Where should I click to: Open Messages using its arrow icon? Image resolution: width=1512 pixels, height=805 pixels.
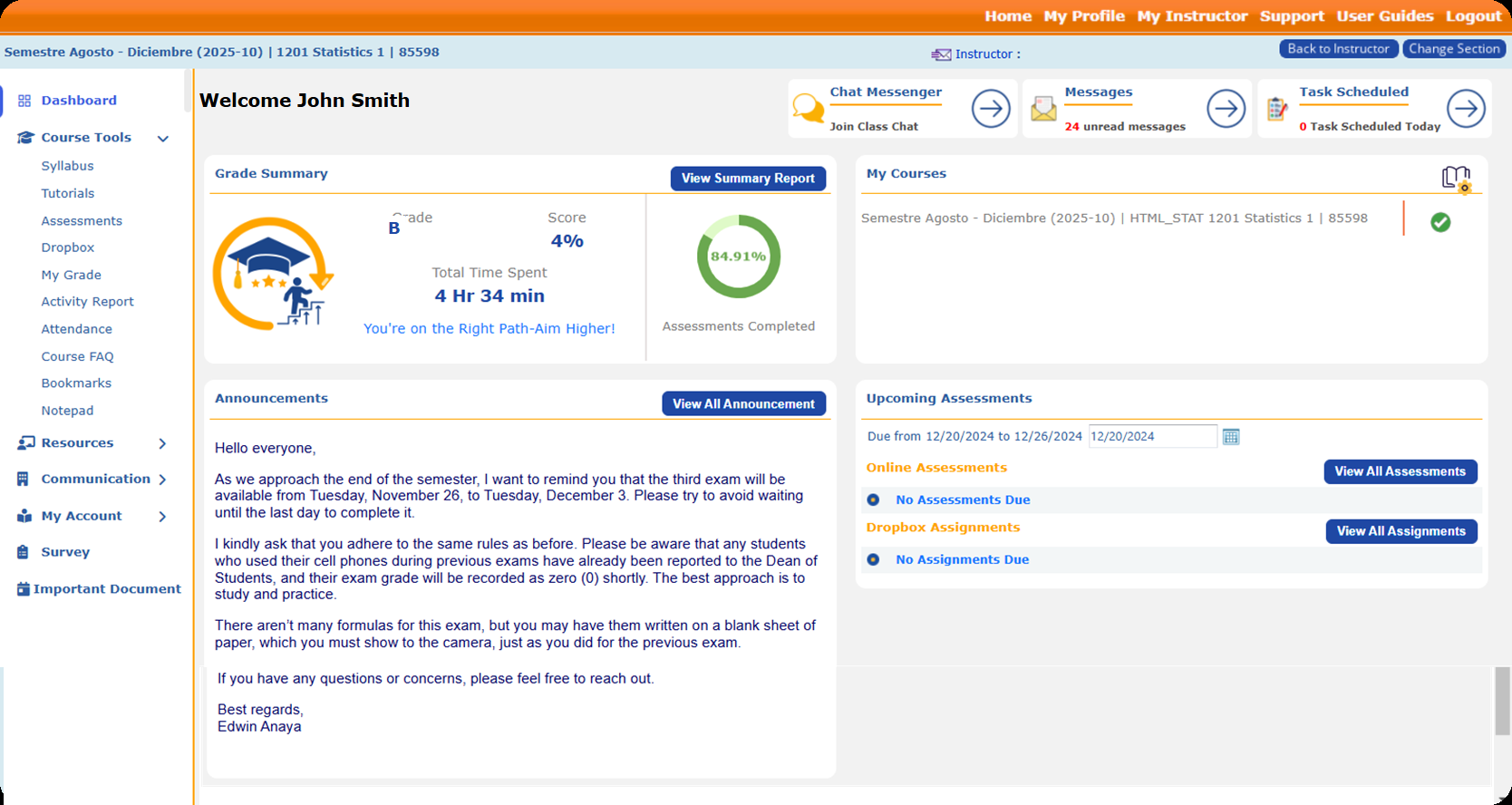coord(1226,109)
